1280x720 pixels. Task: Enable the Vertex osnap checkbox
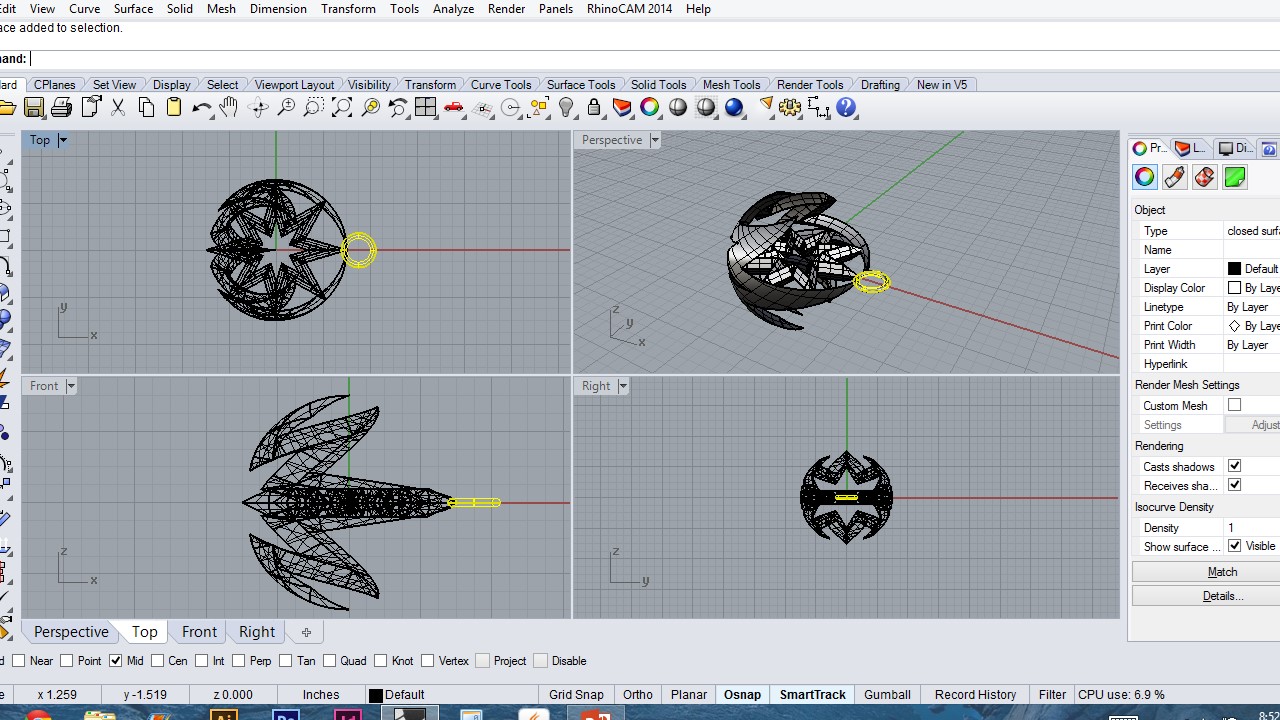pos(428,661)
